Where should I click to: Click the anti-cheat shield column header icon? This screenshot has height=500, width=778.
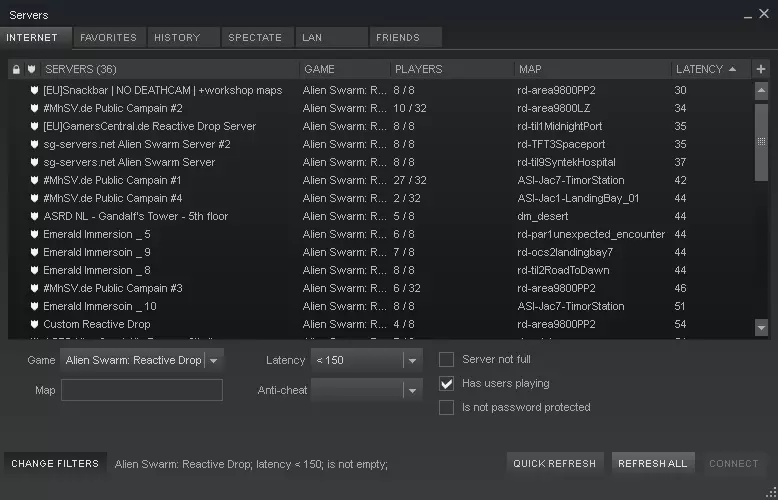tap(32, 70)
